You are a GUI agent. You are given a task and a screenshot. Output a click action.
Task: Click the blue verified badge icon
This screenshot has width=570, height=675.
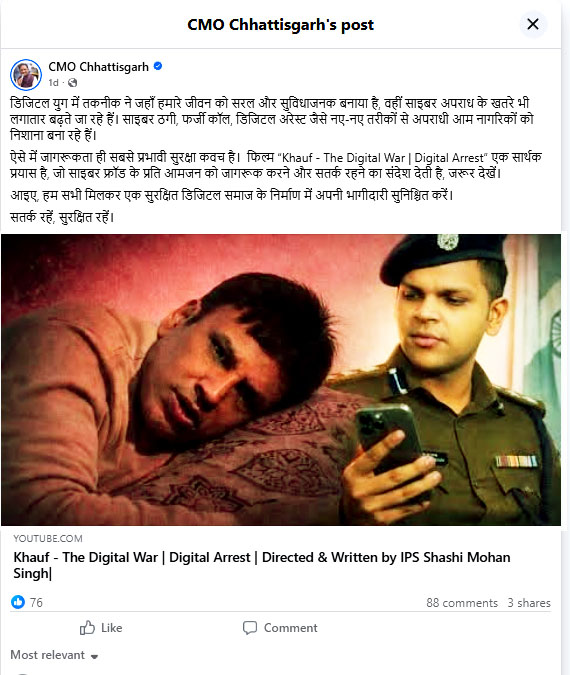[158, 66]
